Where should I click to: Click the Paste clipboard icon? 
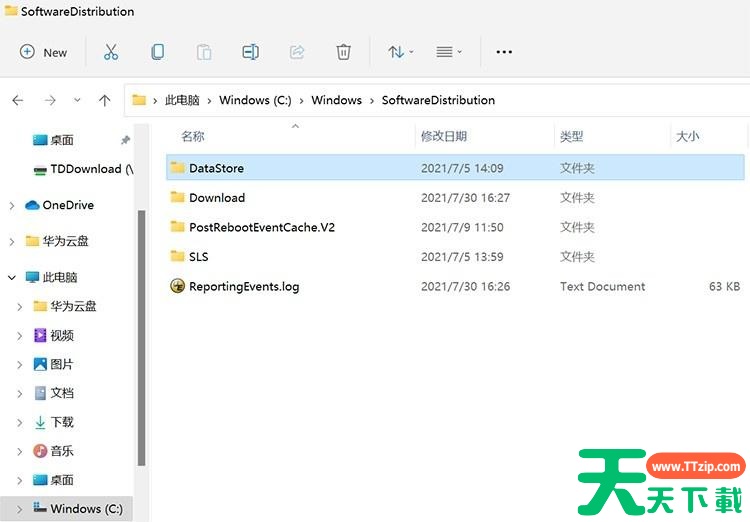click(x=204, y=52)
